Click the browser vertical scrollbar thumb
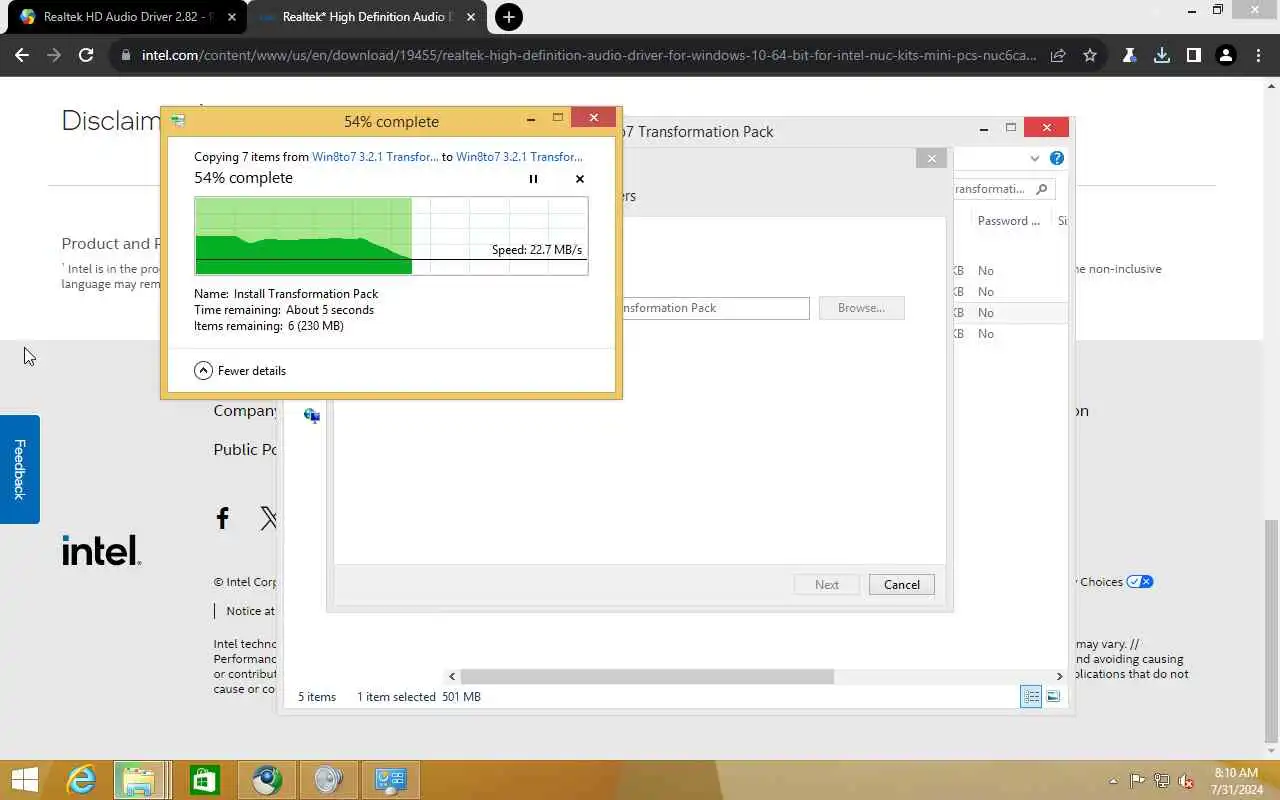 pos(1272,632)
